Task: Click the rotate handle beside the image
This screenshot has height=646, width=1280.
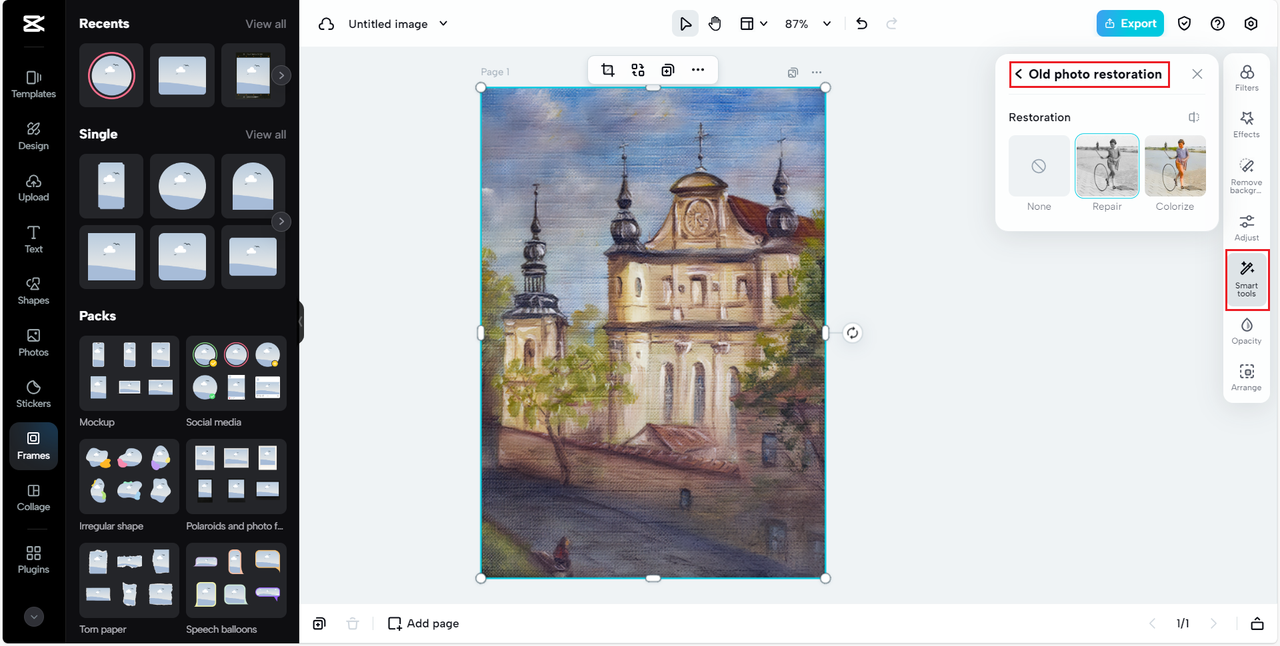Action: point(852,333)
